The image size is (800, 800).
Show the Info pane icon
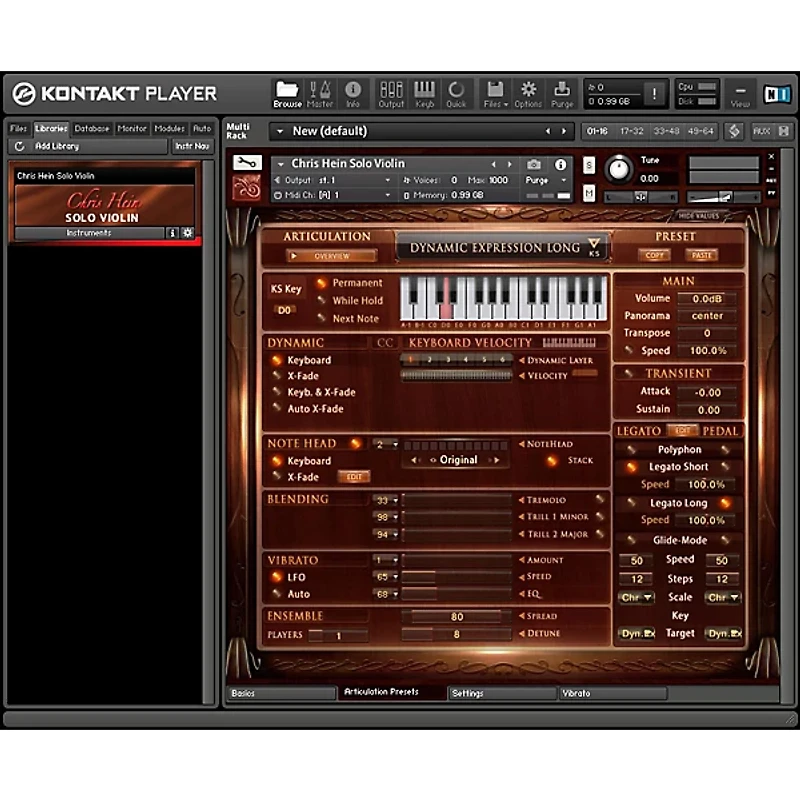pos(353,94)
